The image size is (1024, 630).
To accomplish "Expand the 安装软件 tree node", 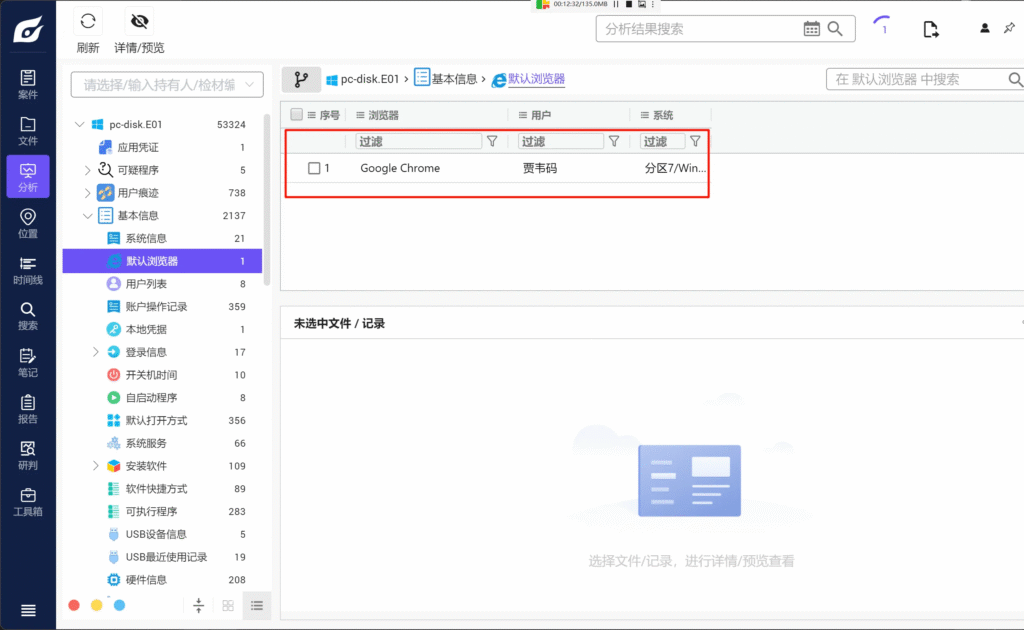I will tap(95, 465).
